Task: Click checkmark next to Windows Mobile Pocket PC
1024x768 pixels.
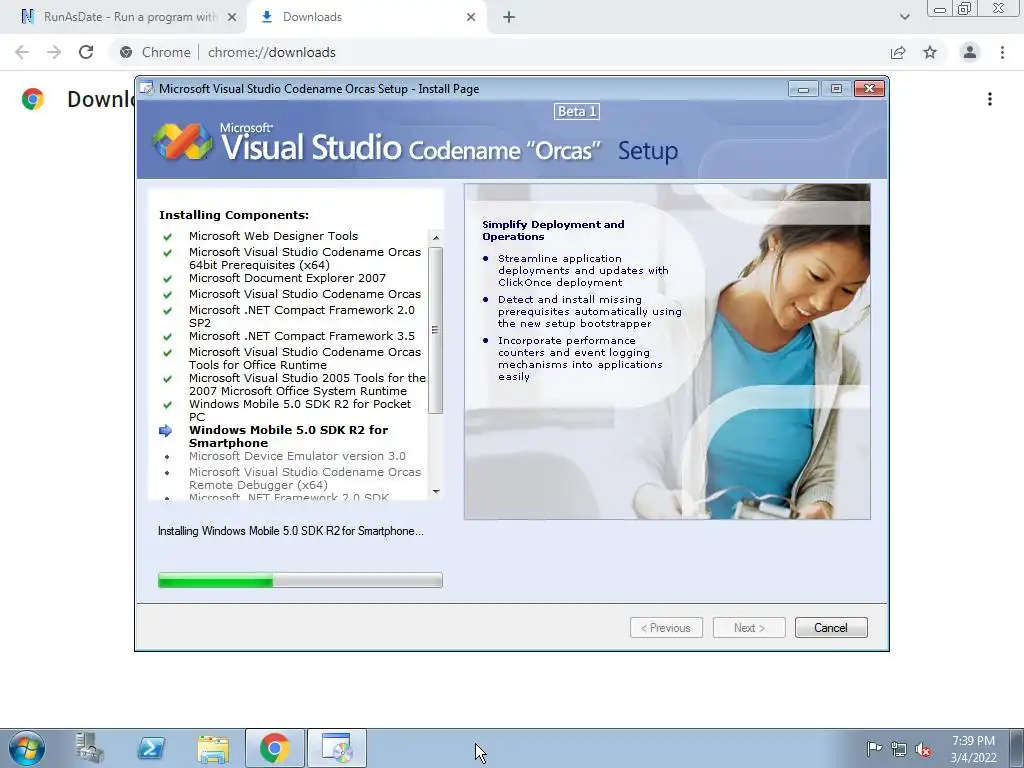Action: coord(168,405)
